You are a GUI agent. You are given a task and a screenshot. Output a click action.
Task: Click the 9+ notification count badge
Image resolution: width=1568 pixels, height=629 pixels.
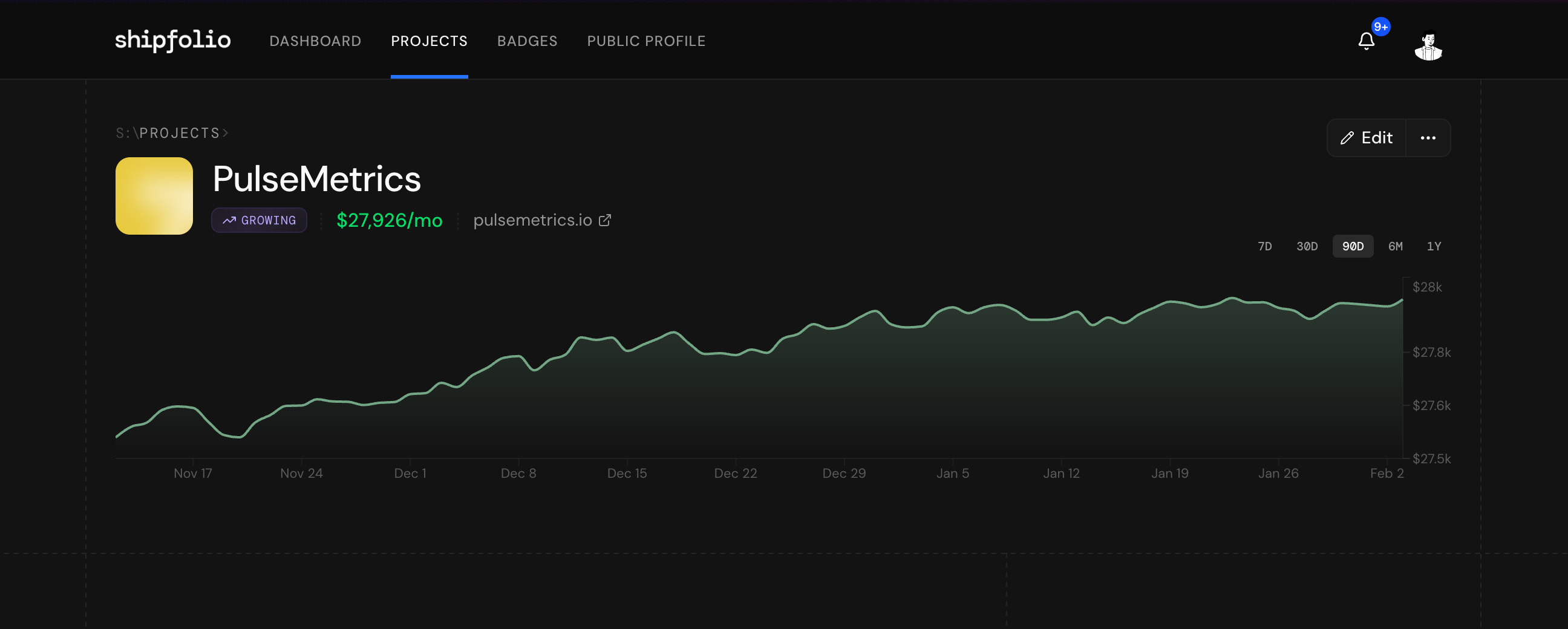click(1380, 27)
